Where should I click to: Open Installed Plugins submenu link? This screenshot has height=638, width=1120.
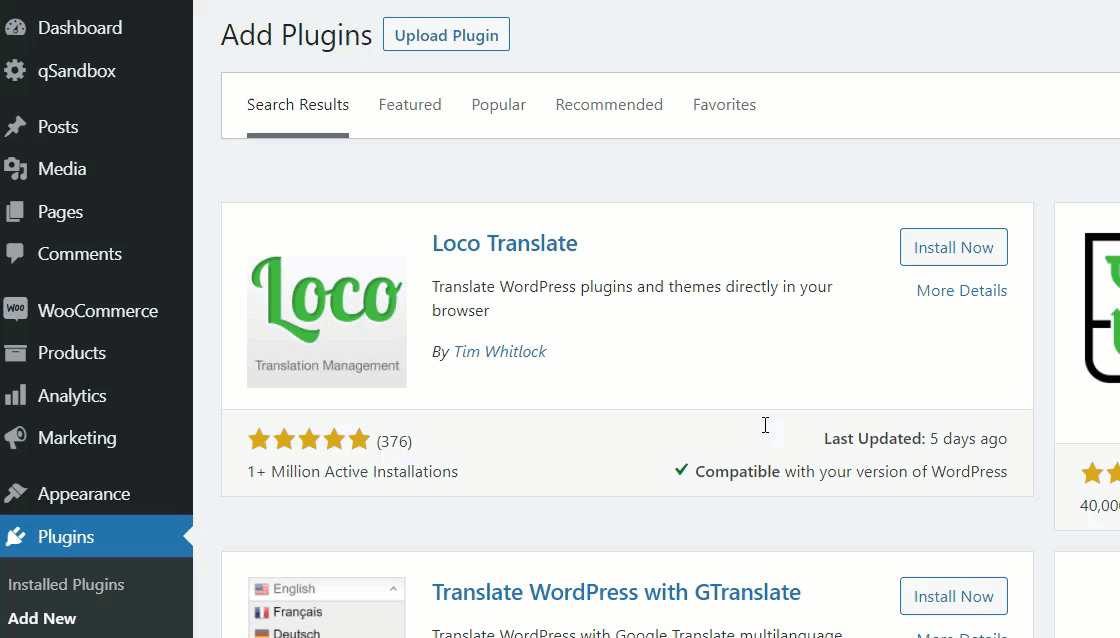tap(66, 584)
